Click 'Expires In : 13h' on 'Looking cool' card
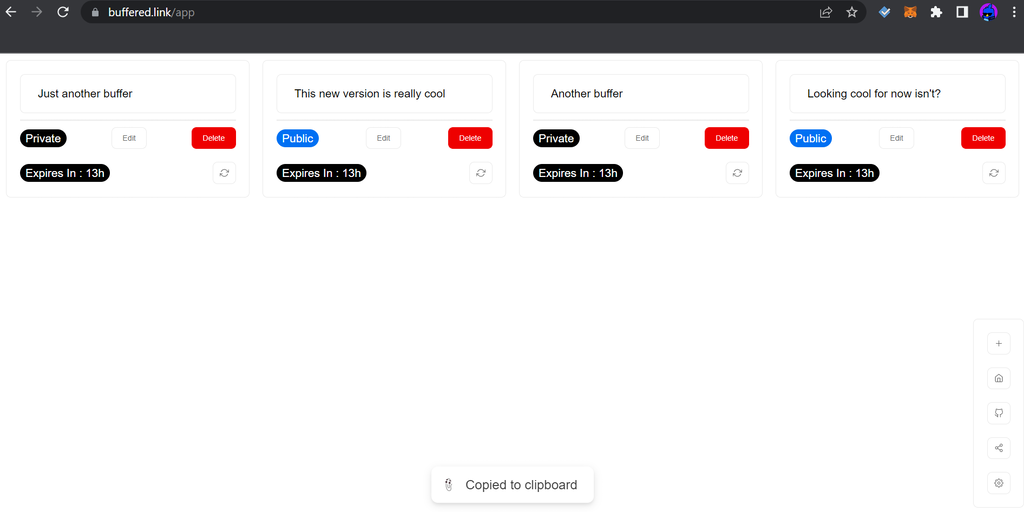1024x512 pixels. (x=835, y=173)
